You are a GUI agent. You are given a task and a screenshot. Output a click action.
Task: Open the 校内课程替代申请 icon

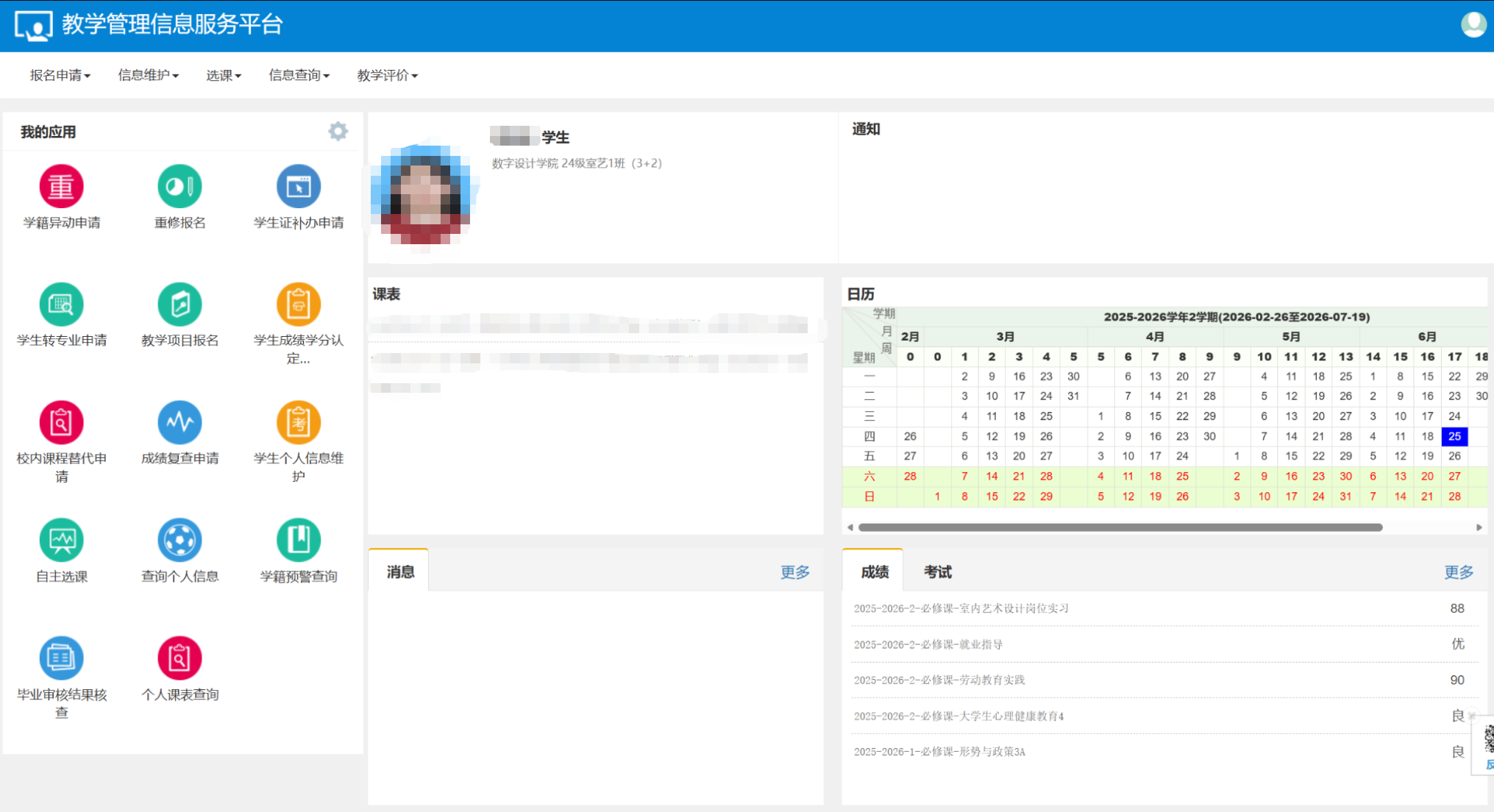click(x=61, y=422)
